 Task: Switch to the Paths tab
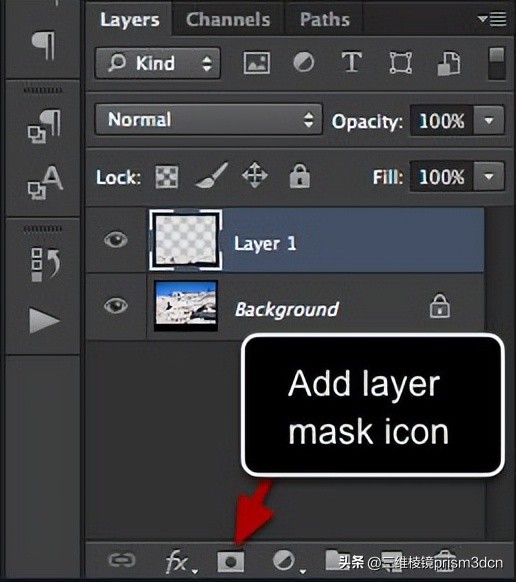coord(324,20)
